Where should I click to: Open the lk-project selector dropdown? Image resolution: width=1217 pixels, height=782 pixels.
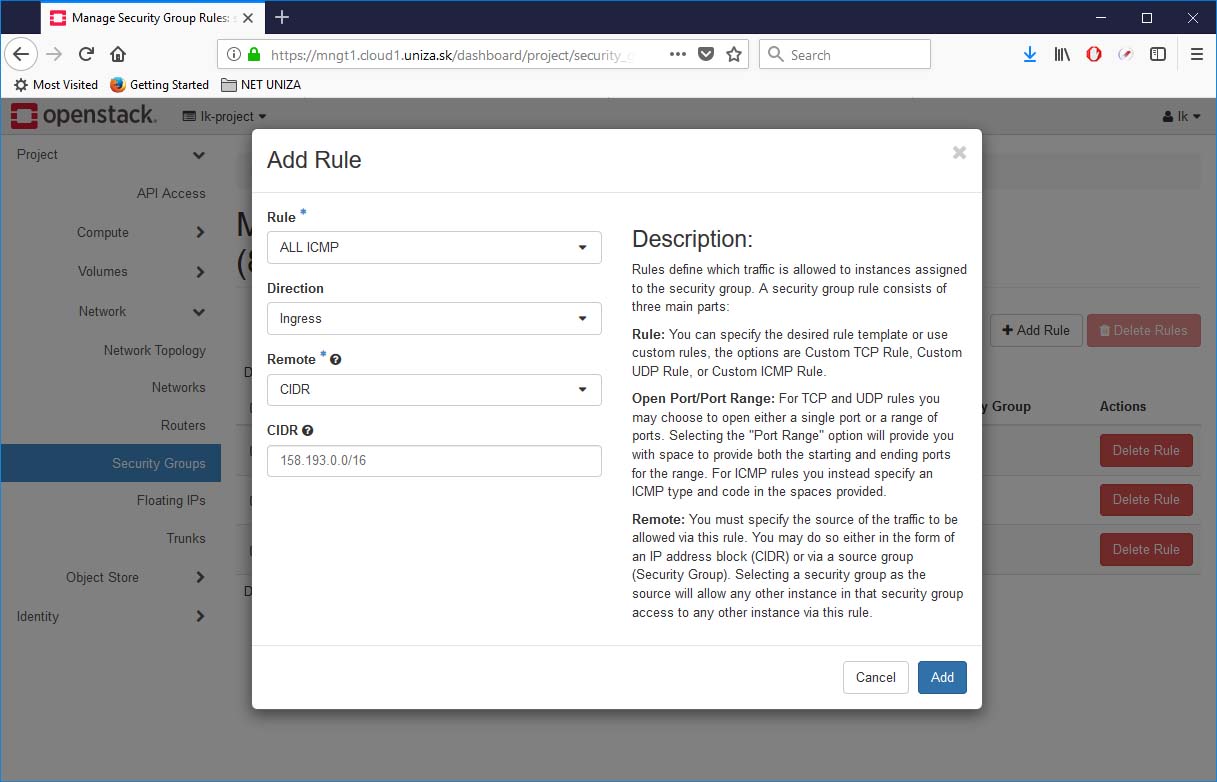click(225, 116)
